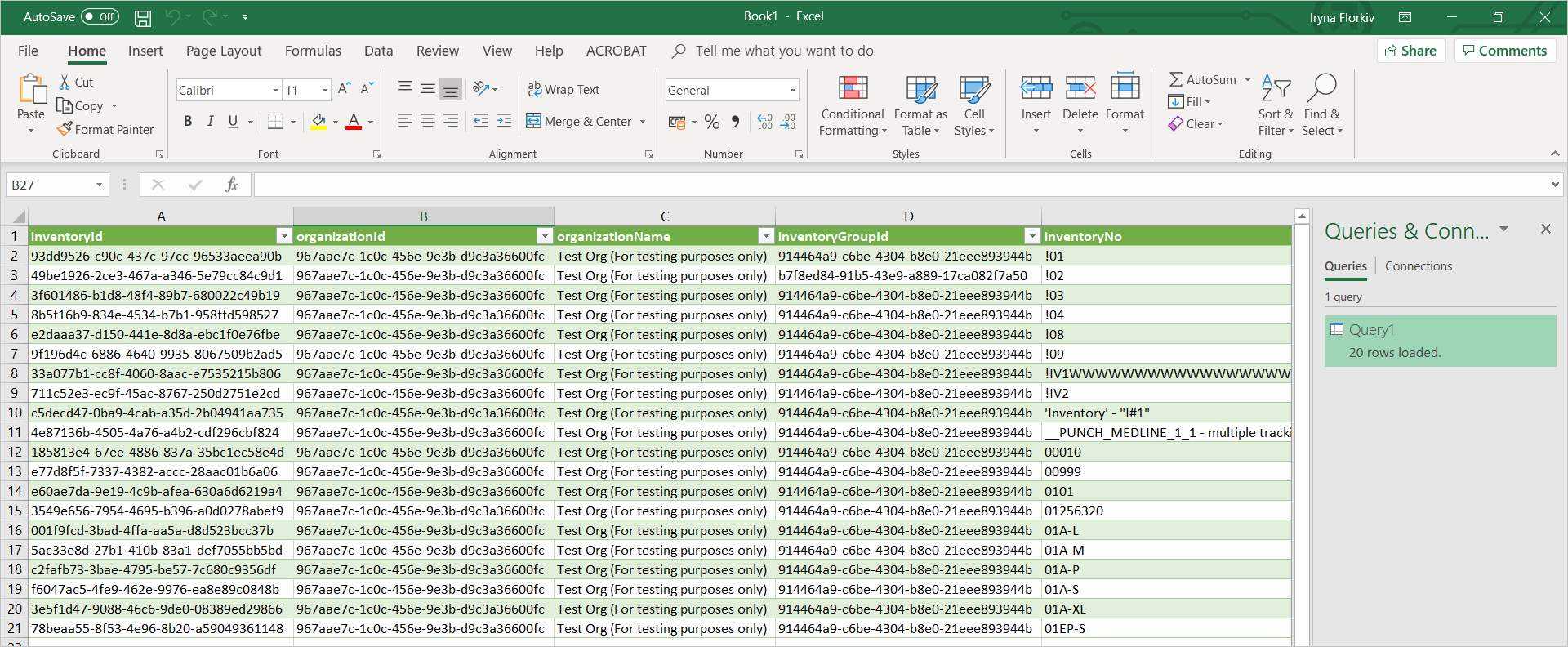Click the Top Align icon
Viewport: 1568px width, 647px height.
point(404,88)
